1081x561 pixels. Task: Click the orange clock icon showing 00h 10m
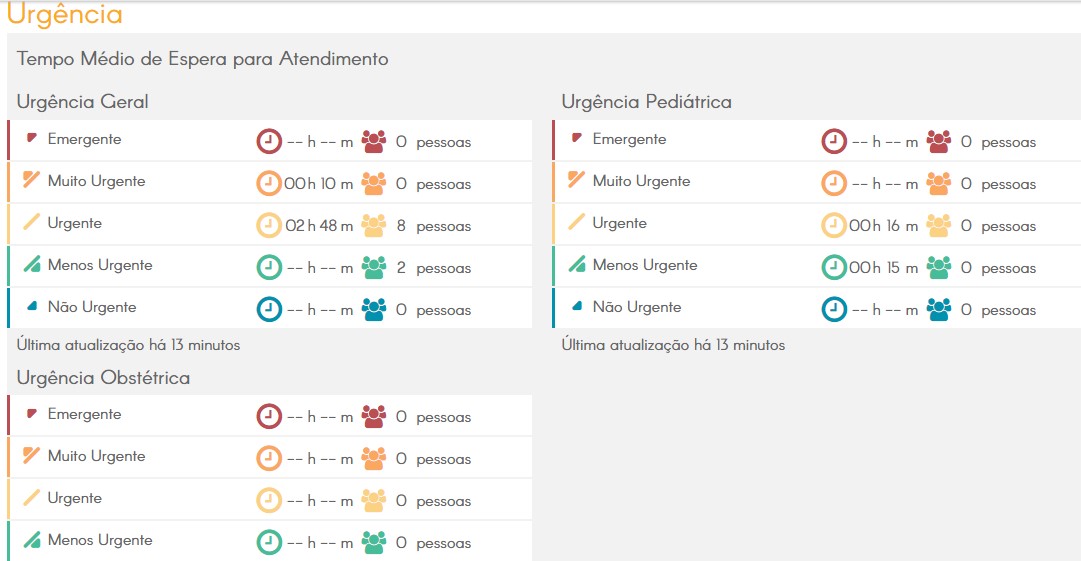(269, 183)
